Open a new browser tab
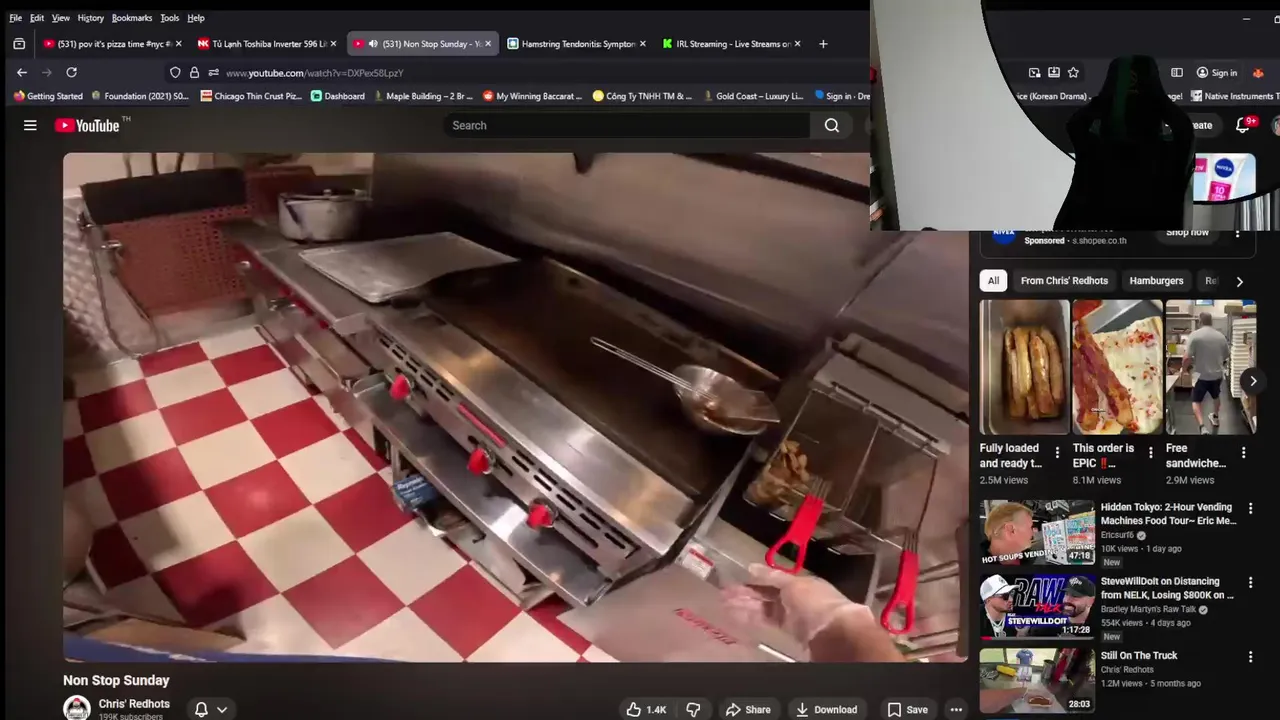 (823, 44)
